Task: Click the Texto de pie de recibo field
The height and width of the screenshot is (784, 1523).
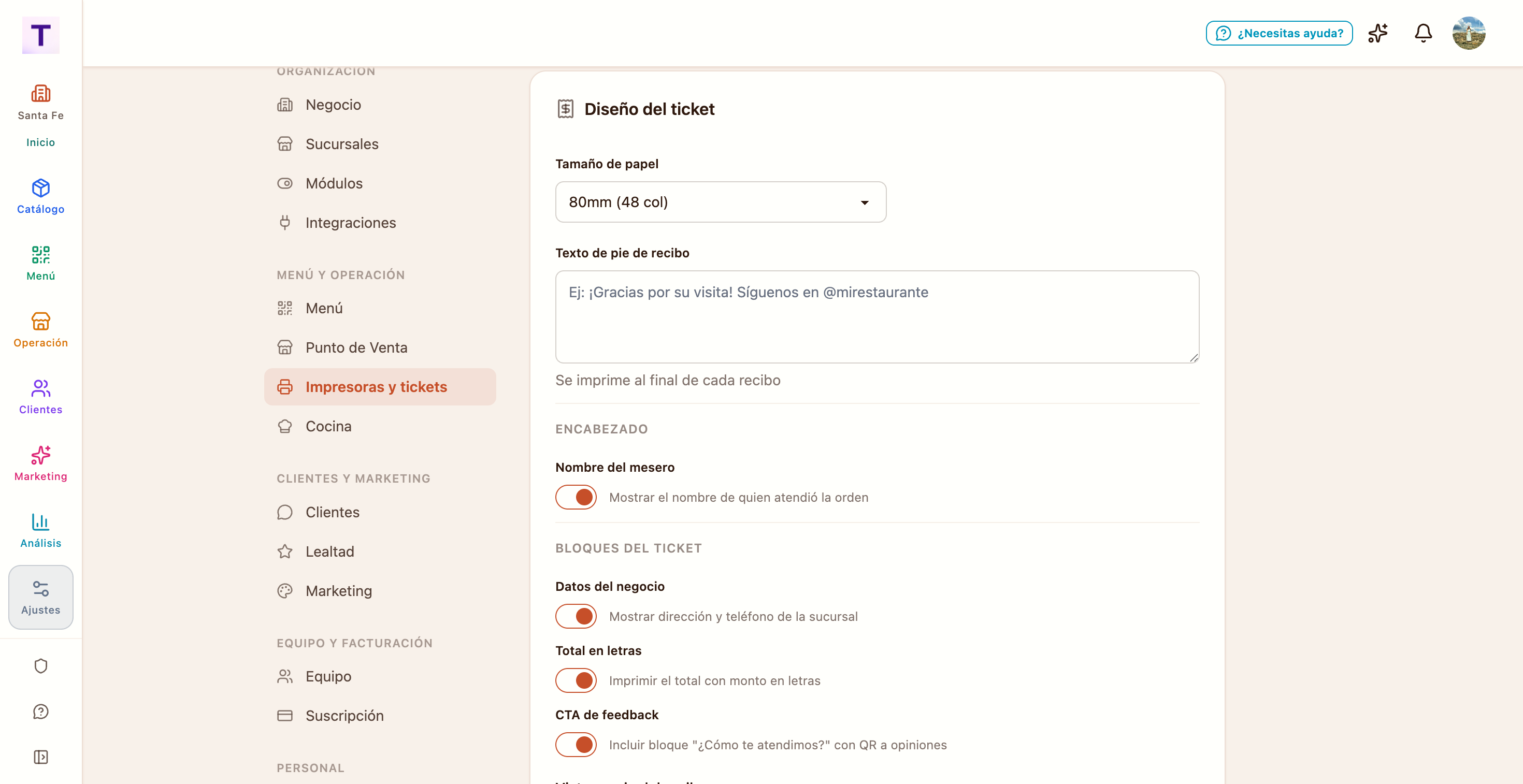Action: coord(877,317)
